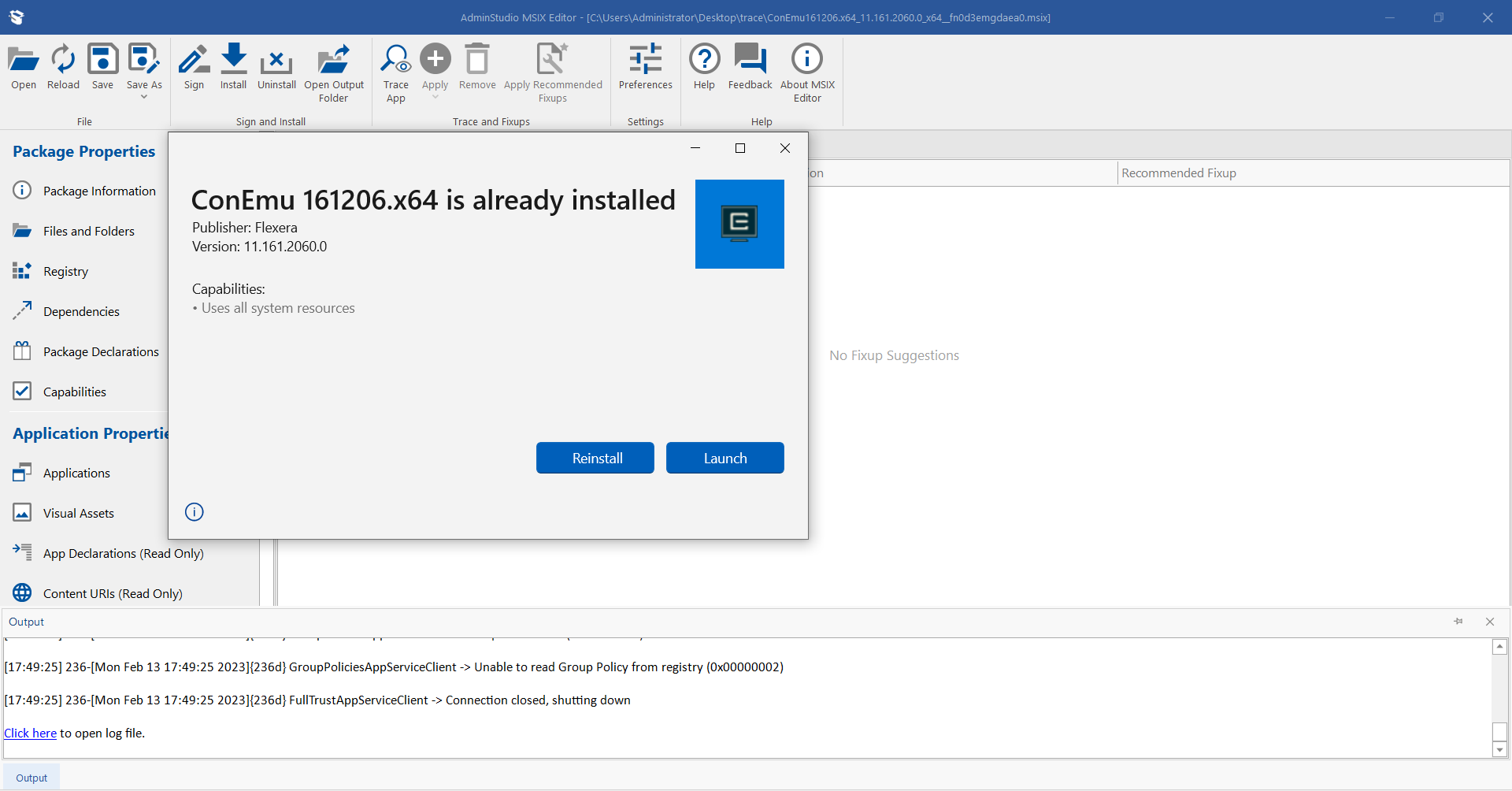Expand the Save As dropdown arrow
Viewport: 1512px width, 791px height.
pyautogui.click(x=144, y=97)
